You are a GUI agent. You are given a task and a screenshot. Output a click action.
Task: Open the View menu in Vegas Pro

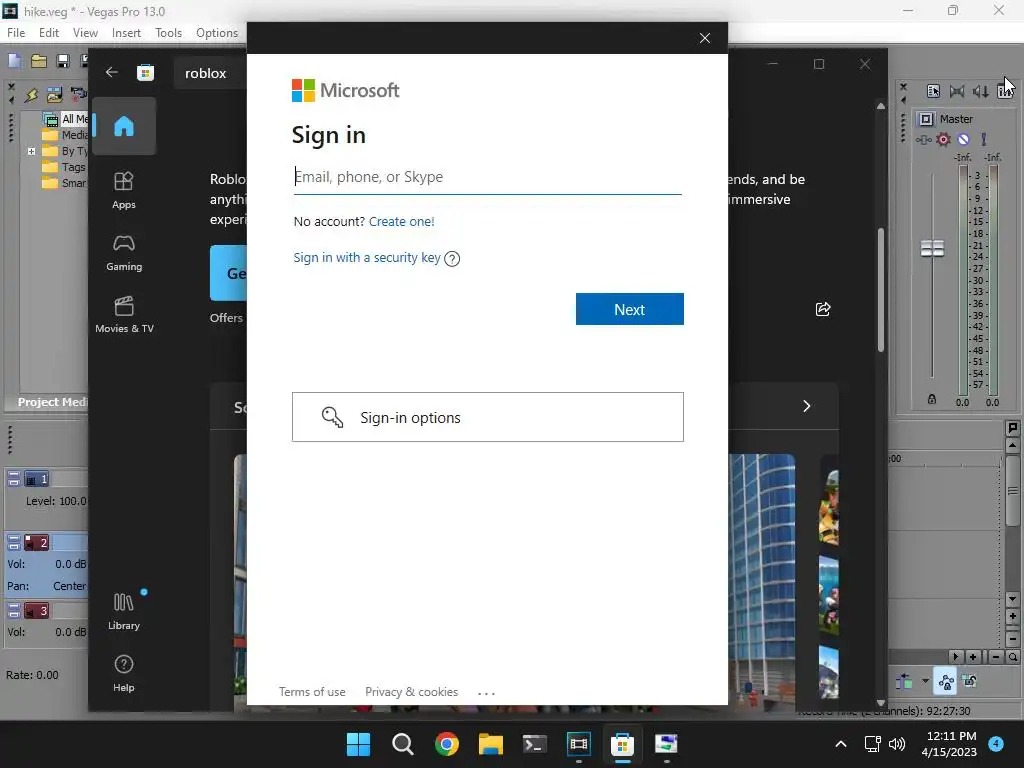tap(85, 33)
